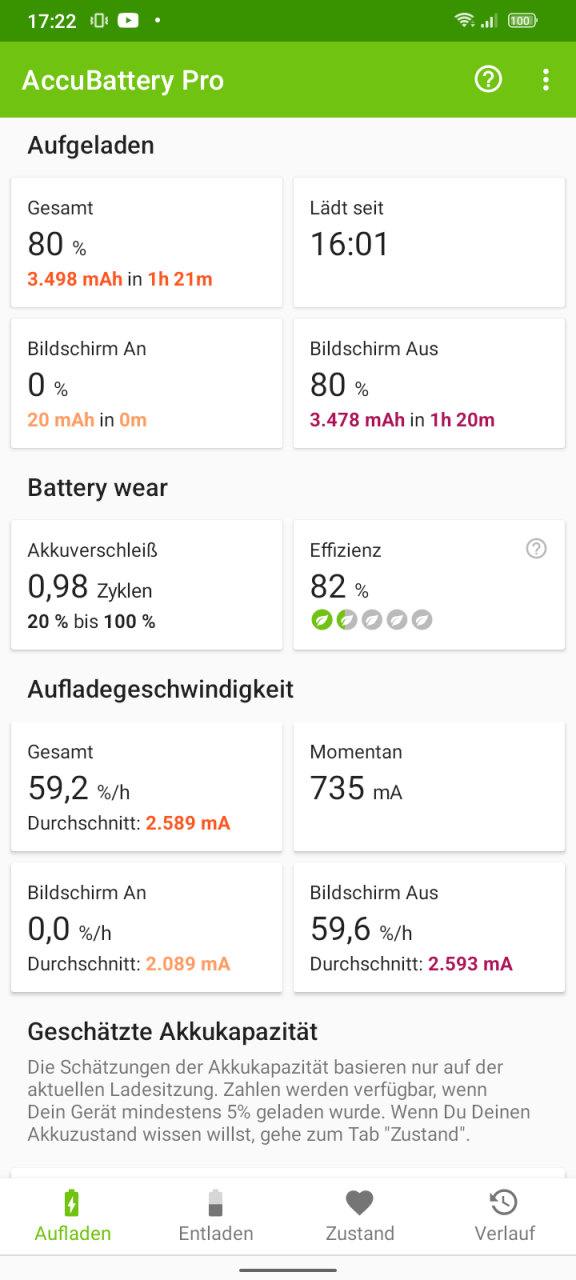Switch to the Entladen tab
This screenshot has height=1280, width=576.
(x=216, y=1216)
